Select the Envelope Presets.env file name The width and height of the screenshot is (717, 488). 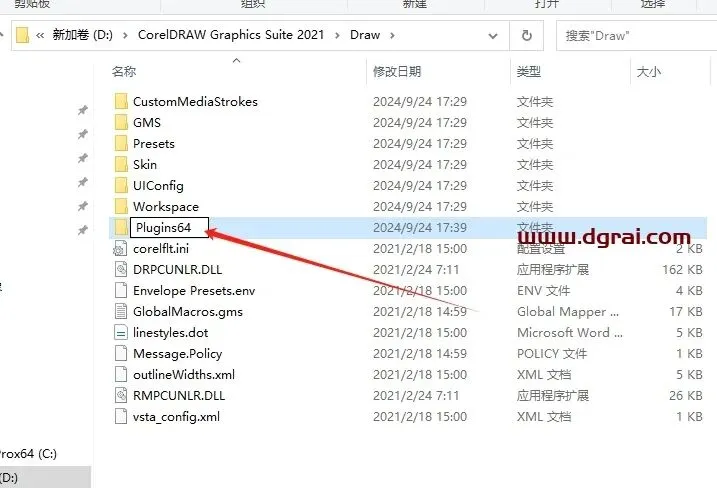[x=194, y=290]
